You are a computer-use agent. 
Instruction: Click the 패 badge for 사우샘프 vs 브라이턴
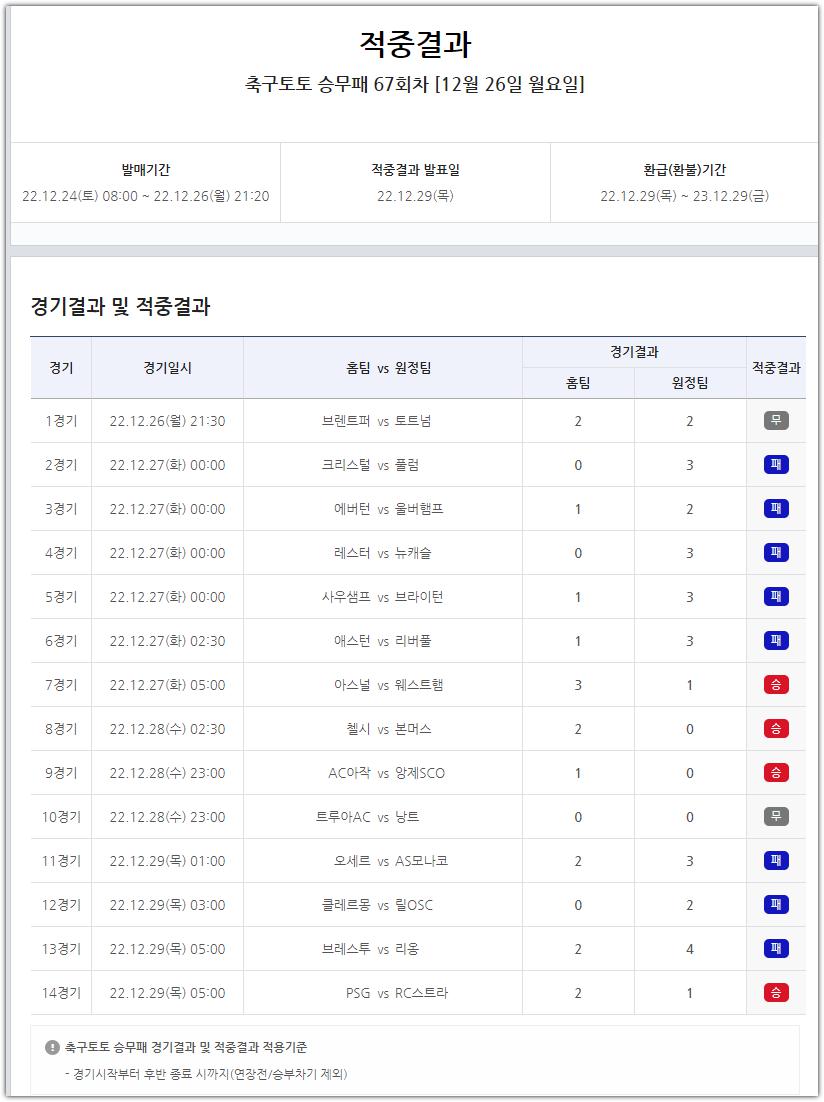(x=775, y=597)
